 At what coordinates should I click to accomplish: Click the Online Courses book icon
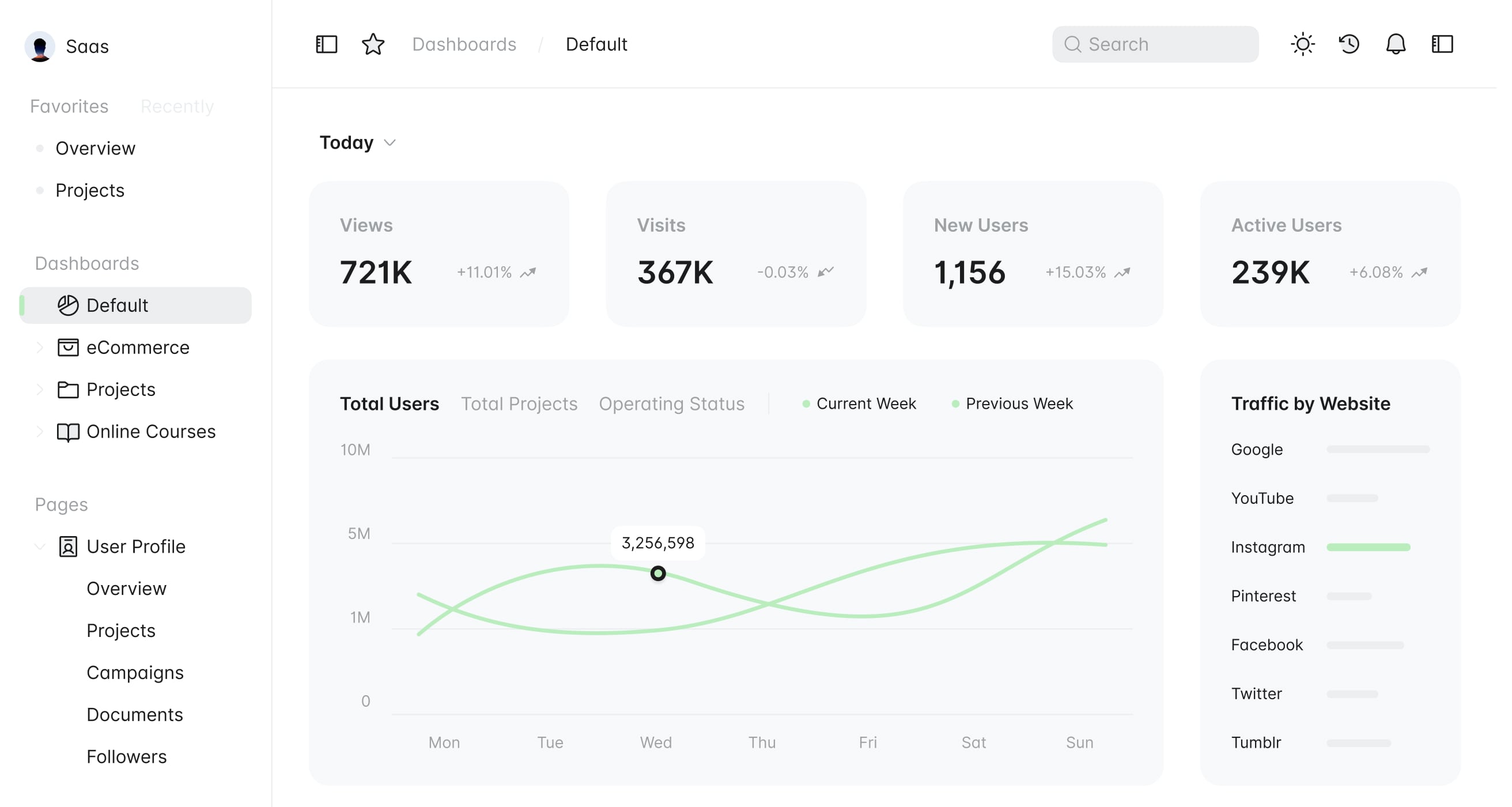click(68, 432)
